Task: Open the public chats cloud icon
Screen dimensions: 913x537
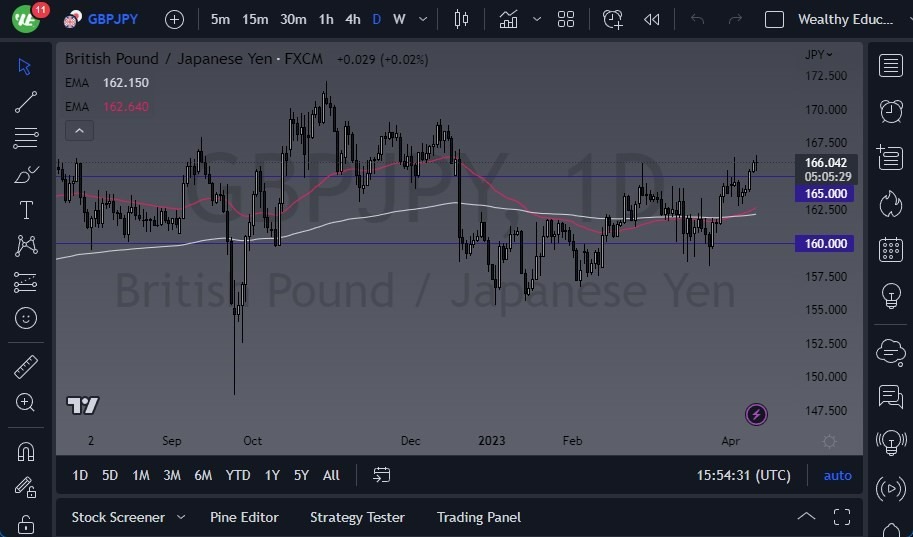Action: (x=890, y=352)
